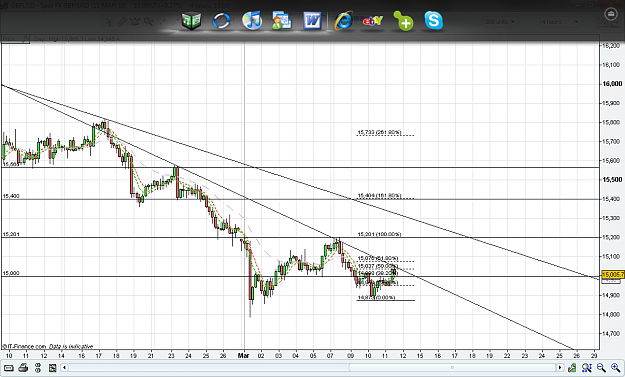
Task: Open the 200 units dropdown
Action: point(500,22)
